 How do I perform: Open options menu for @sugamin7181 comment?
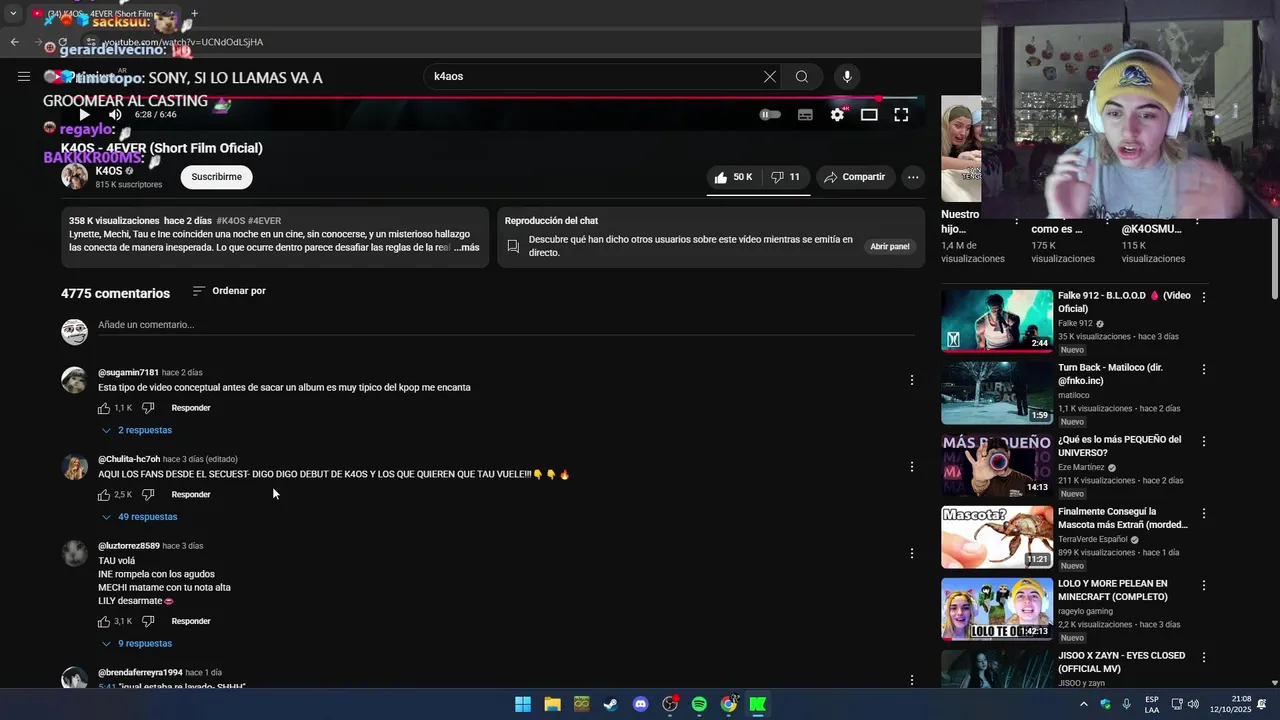click(911, 380)
